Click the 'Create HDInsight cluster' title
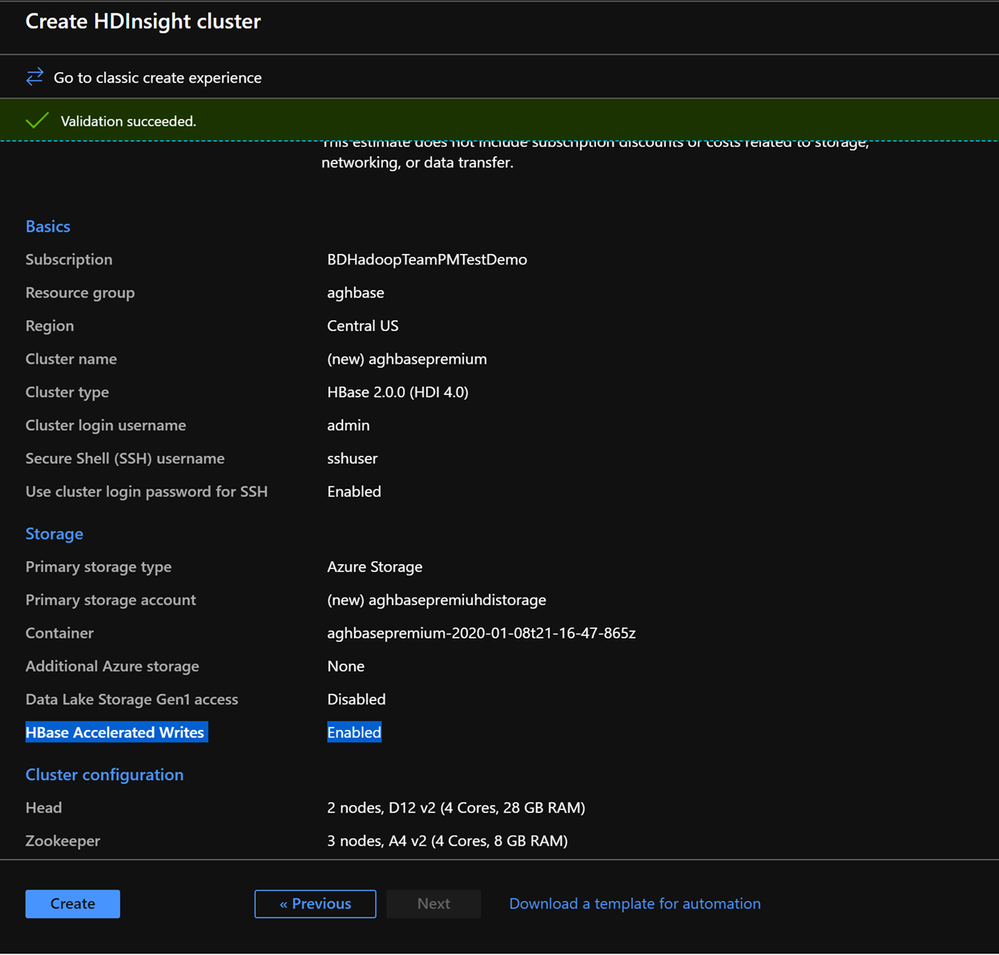 point(143,21)
